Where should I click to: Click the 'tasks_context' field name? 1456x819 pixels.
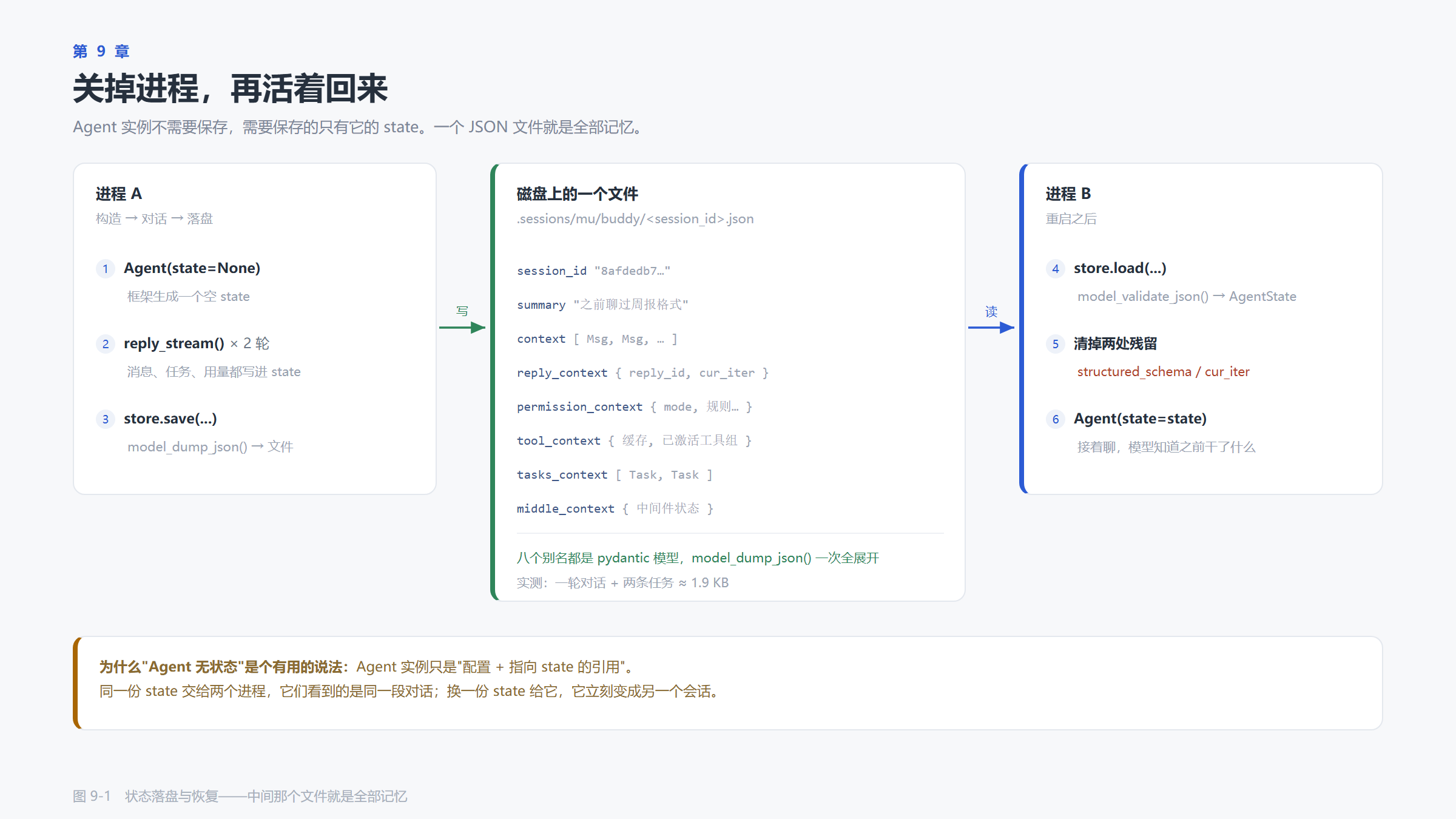[x=562, y=474]
